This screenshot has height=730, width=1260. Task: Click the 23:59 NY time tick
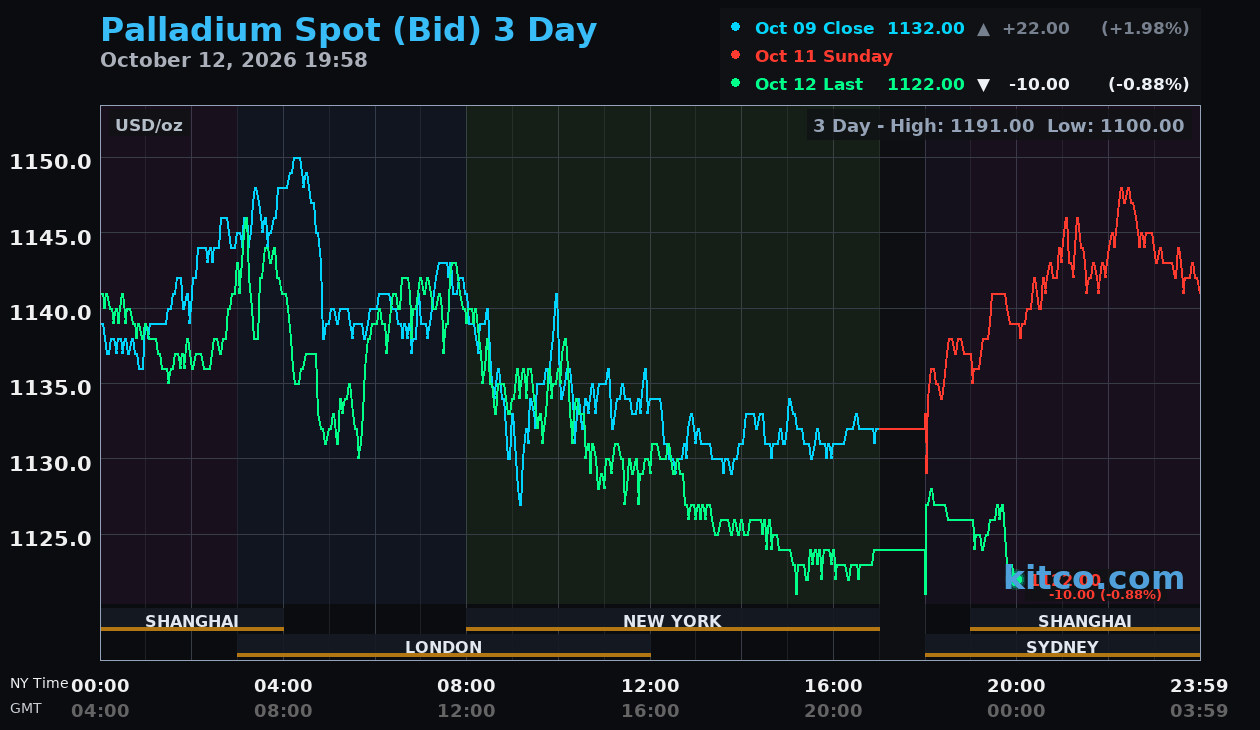tap(1199, 686)
